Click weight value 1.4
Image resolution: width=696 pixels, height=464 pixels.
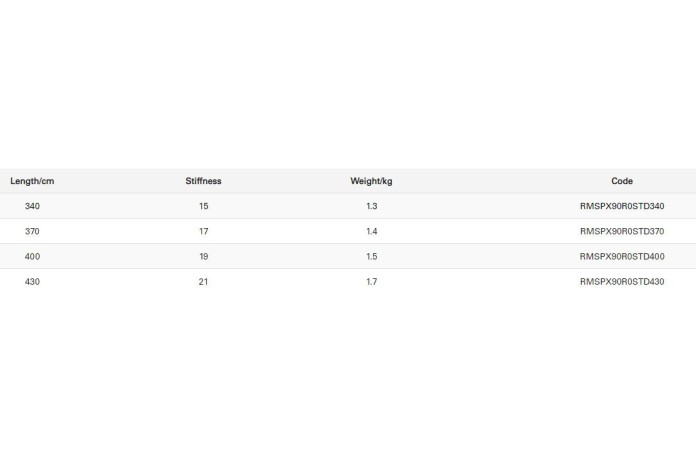point(372,231)
